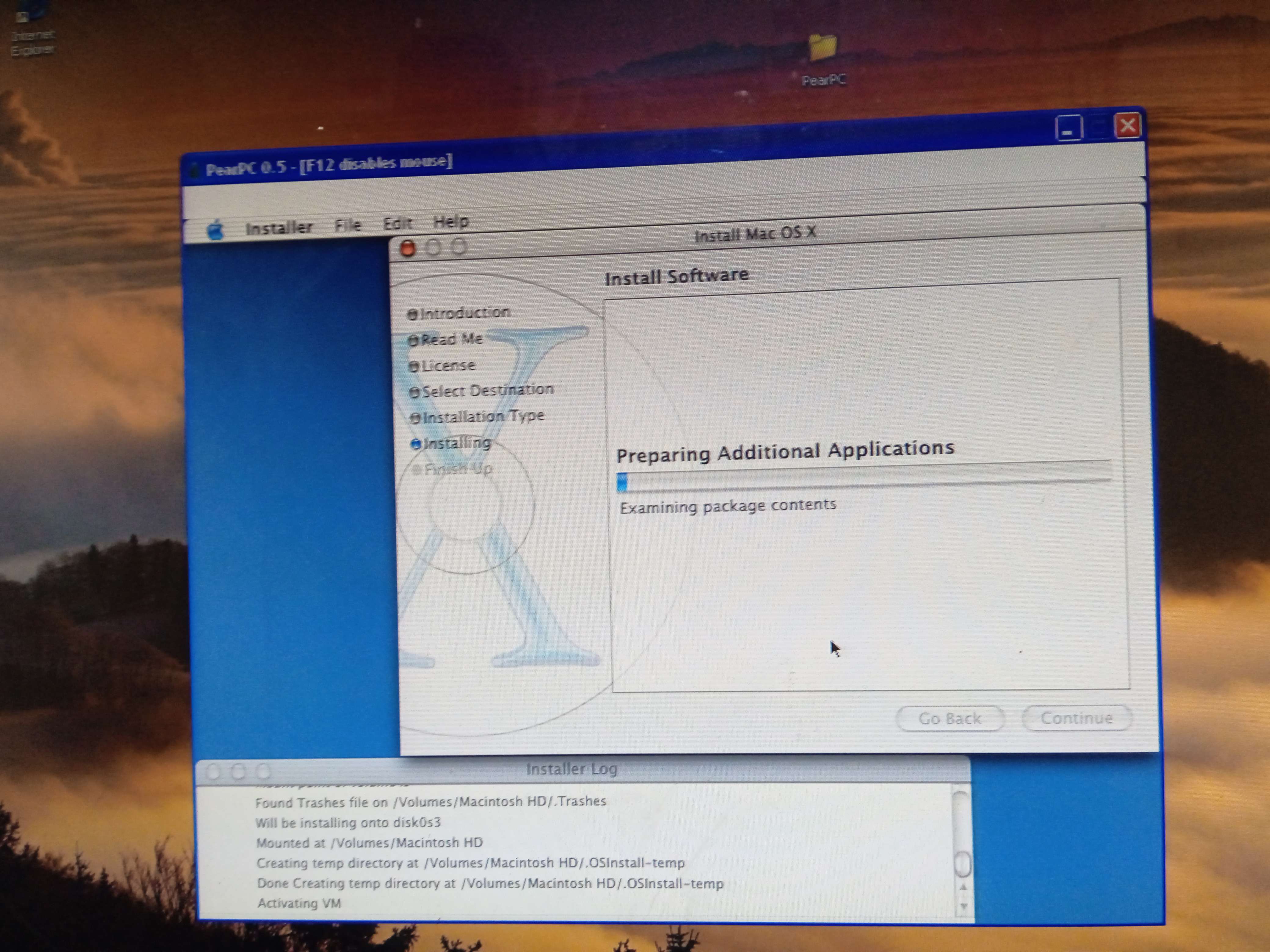
Task: Select the PearPC folder on the desktop
Action: point(823,60)
